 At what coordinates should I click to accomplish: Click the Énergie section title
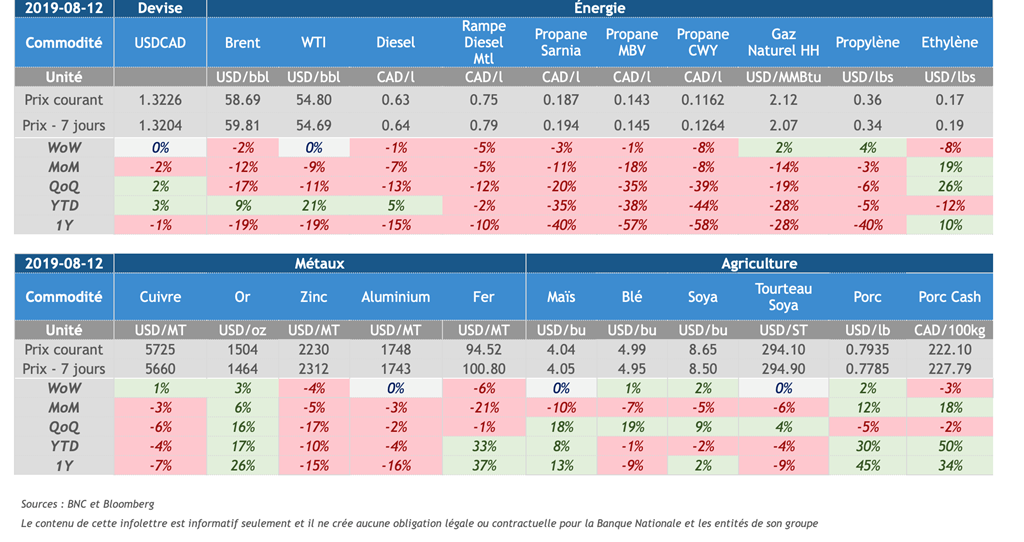point(600,8)
